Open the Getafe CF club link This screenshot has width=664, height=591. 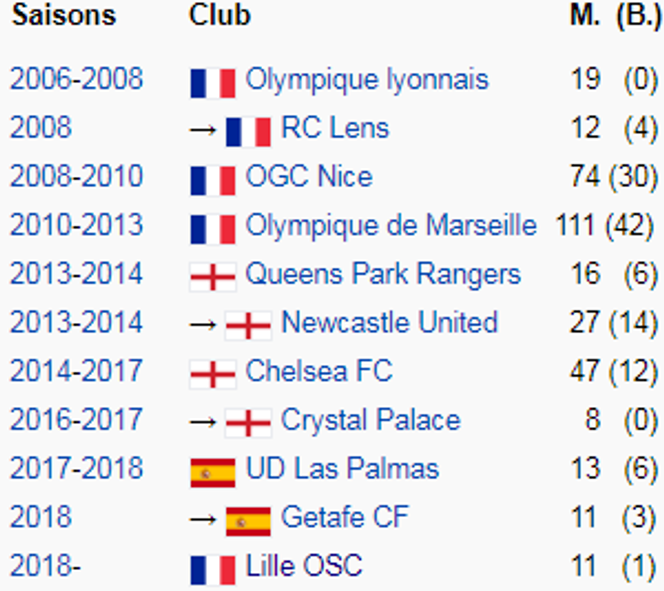pyautogui.click(x=345, y=517)
